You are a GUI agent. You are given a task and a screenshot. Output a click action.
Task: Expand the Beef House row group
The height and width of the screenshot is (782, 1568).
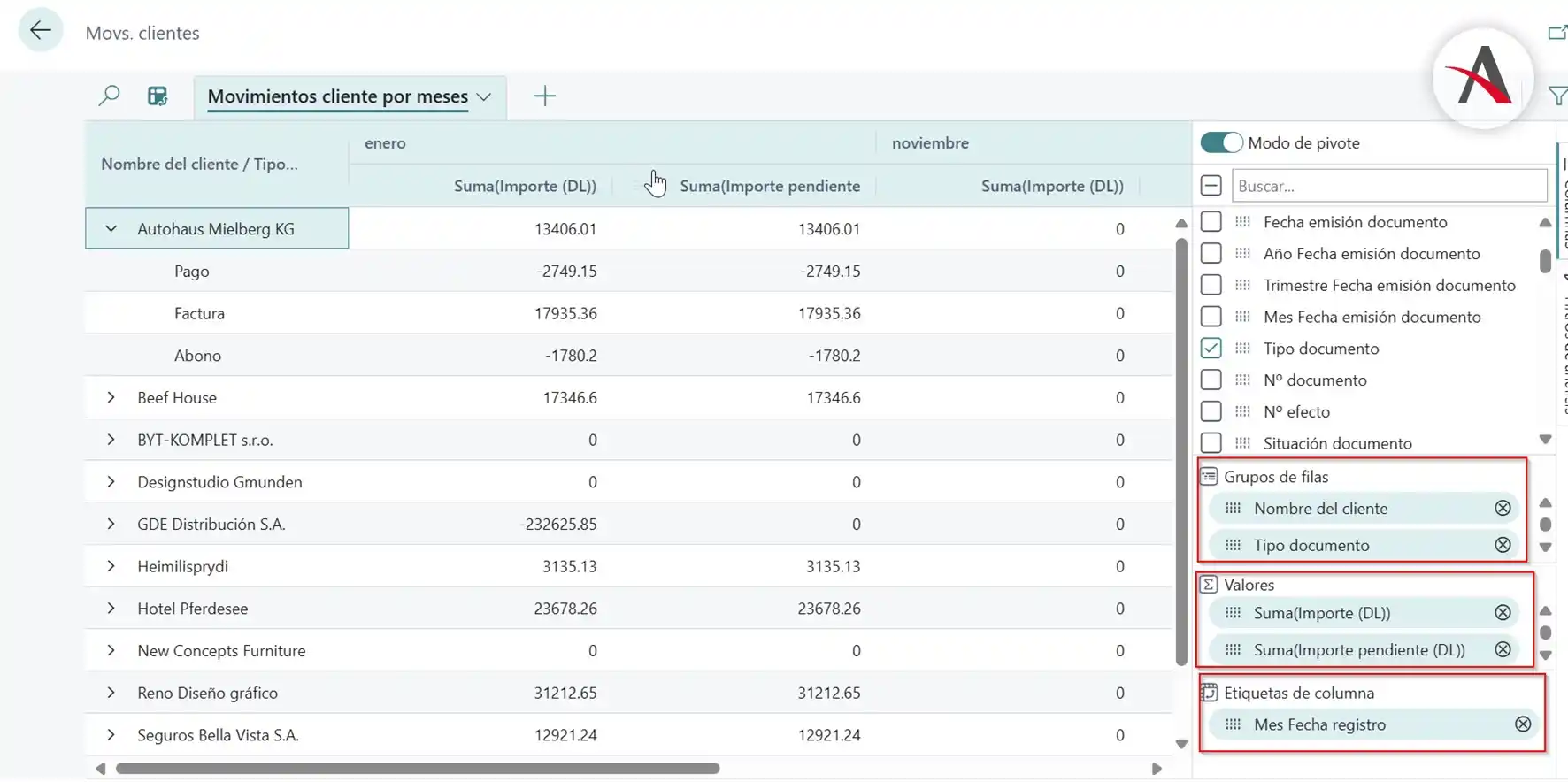pos(111,398)
